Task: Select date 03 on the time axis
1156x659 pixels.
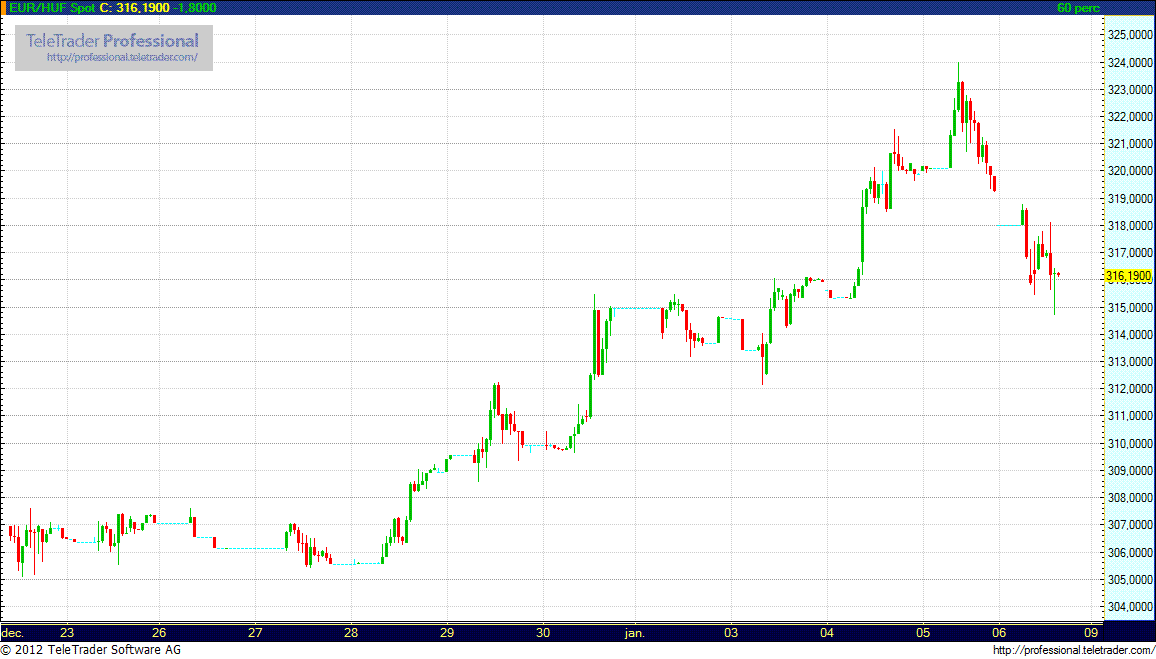Action: pos(731,632)
